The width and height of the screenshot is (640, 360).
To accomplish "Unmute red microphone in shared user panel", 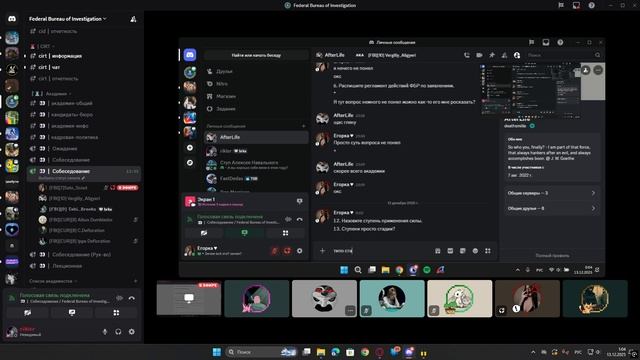I will click(275, 251).
